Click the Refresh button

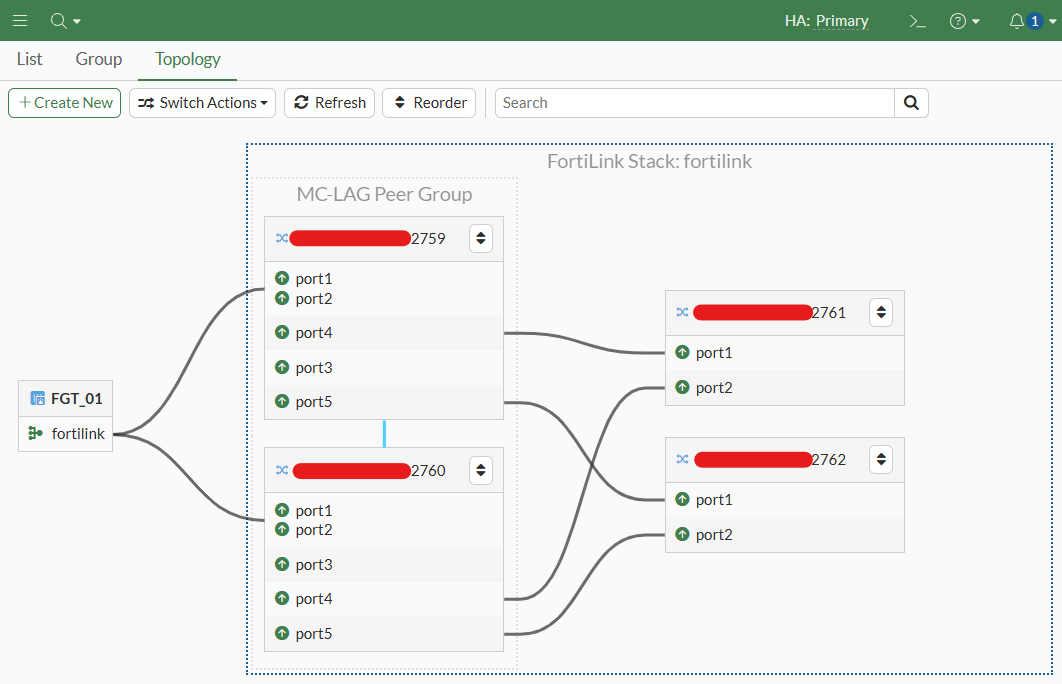click(330, 103)
